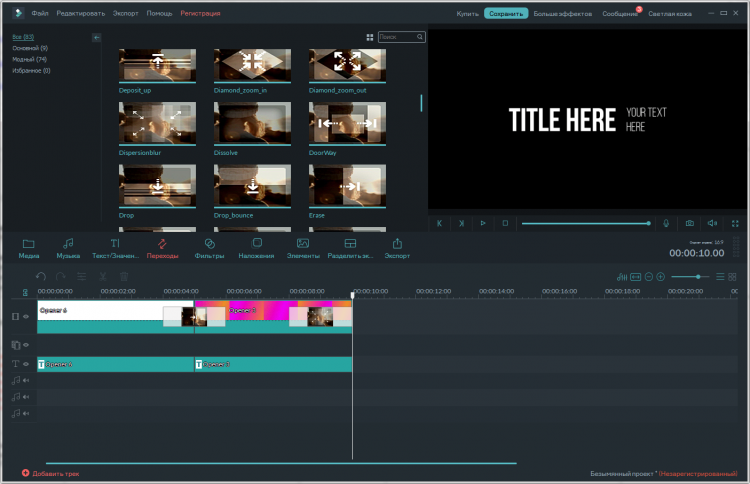This screenshot has width=750, height=484.
Task: Click the preview volume speaker icon
Action: [712, 223]
